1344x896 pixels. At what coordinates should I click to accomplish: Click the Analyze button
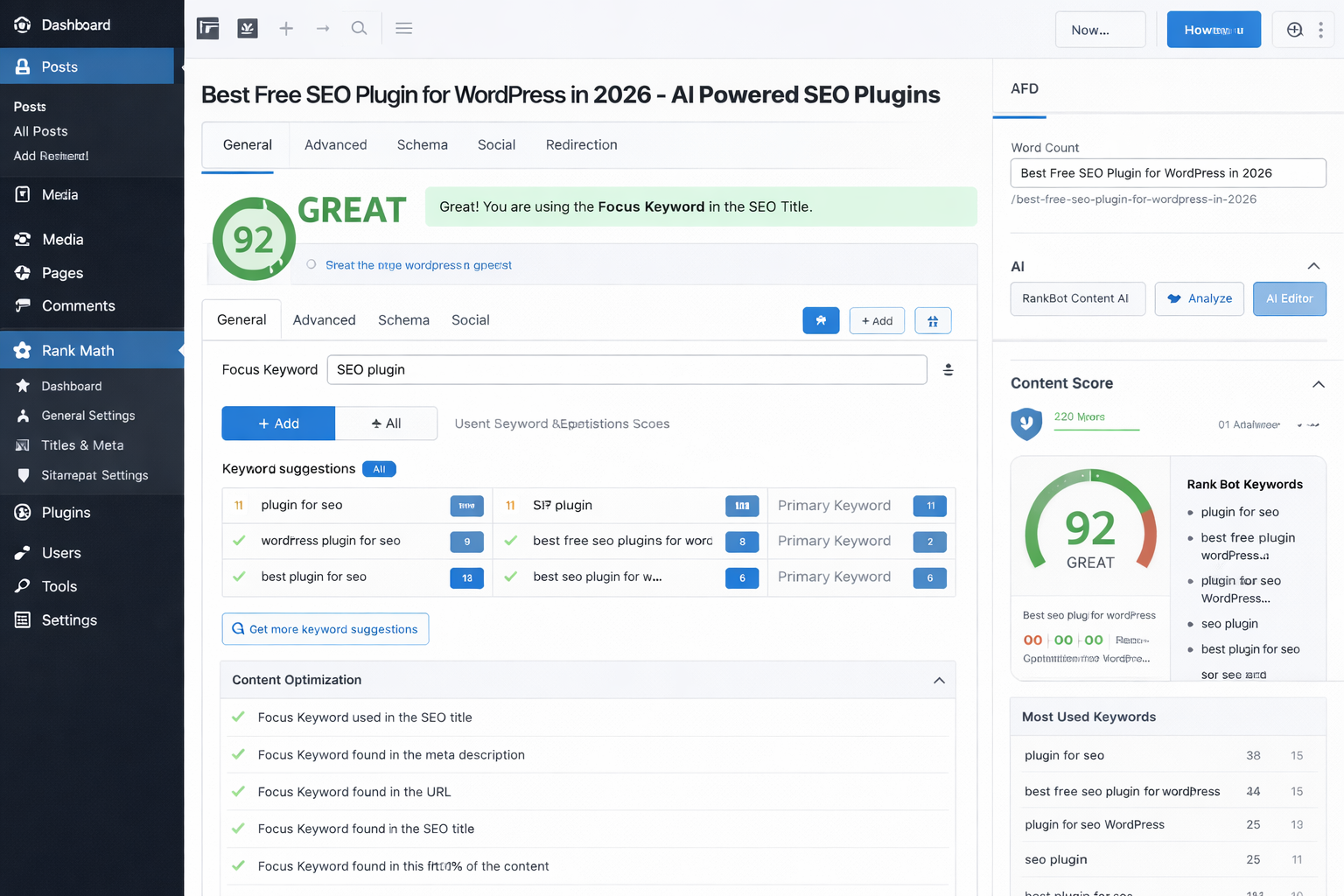[1200, 298]
